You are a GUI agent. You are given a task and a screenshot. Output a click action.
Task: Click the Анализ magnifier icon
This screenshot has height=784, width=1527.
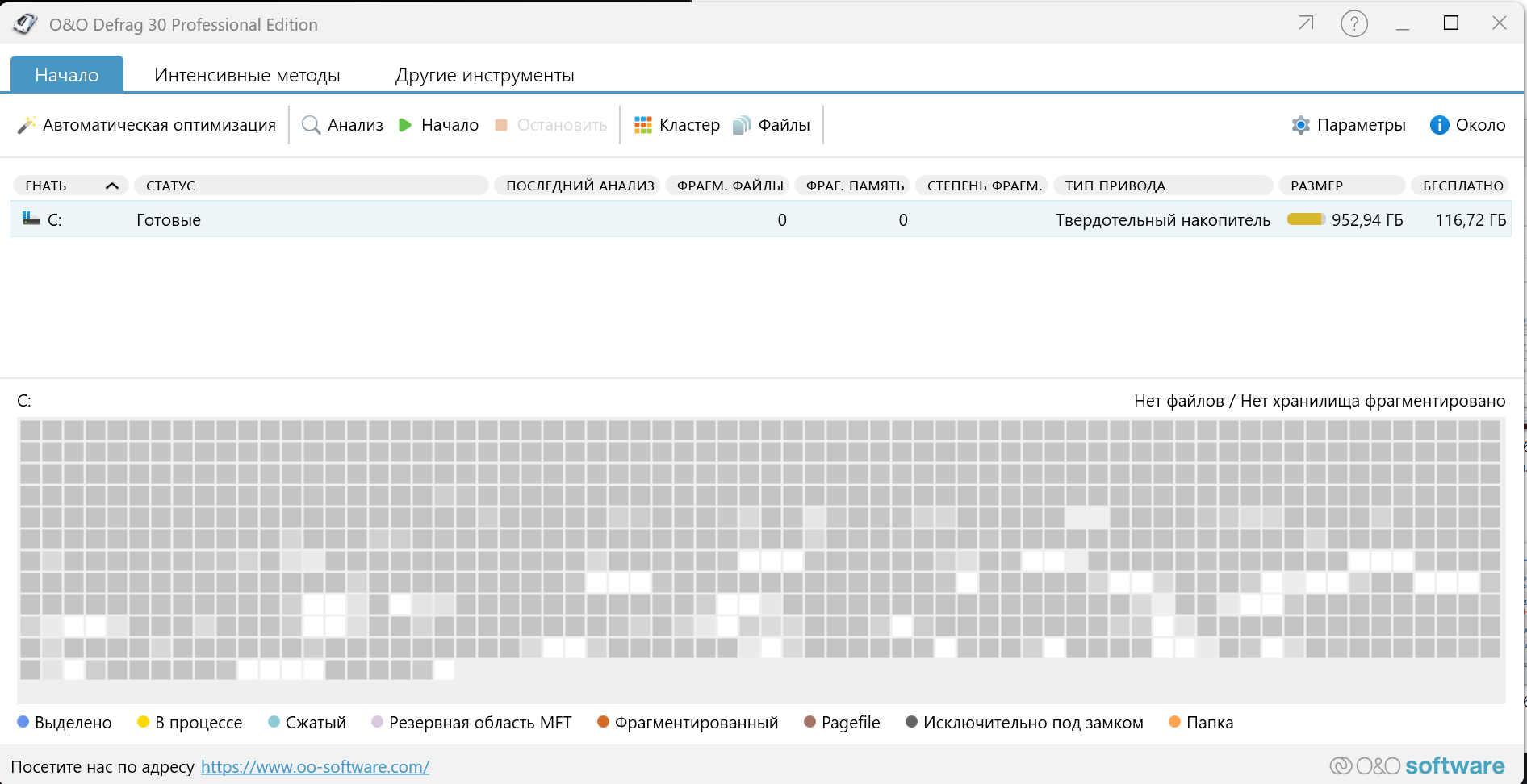click(x=311, y=125)
